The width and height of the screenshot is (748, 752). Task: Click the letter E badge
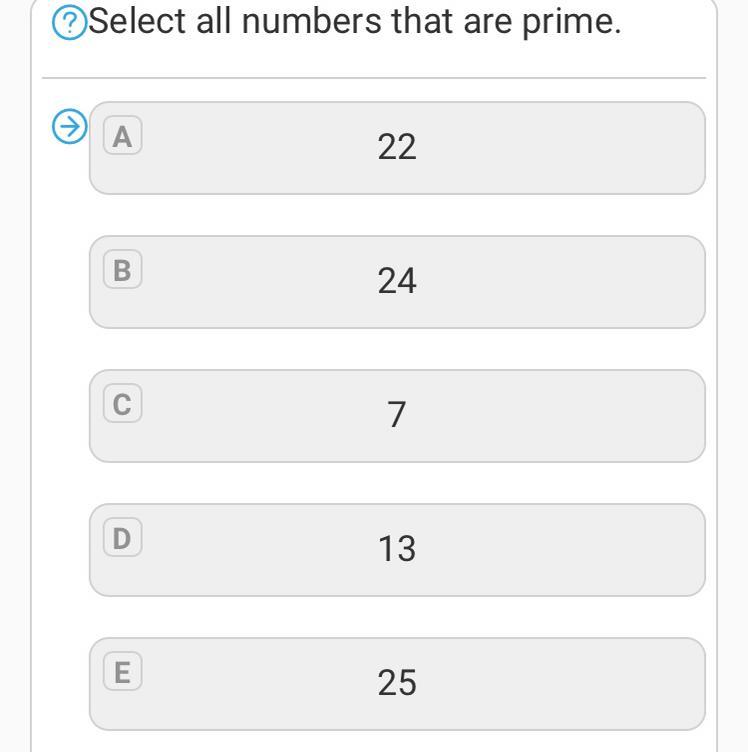pos(122,672)
